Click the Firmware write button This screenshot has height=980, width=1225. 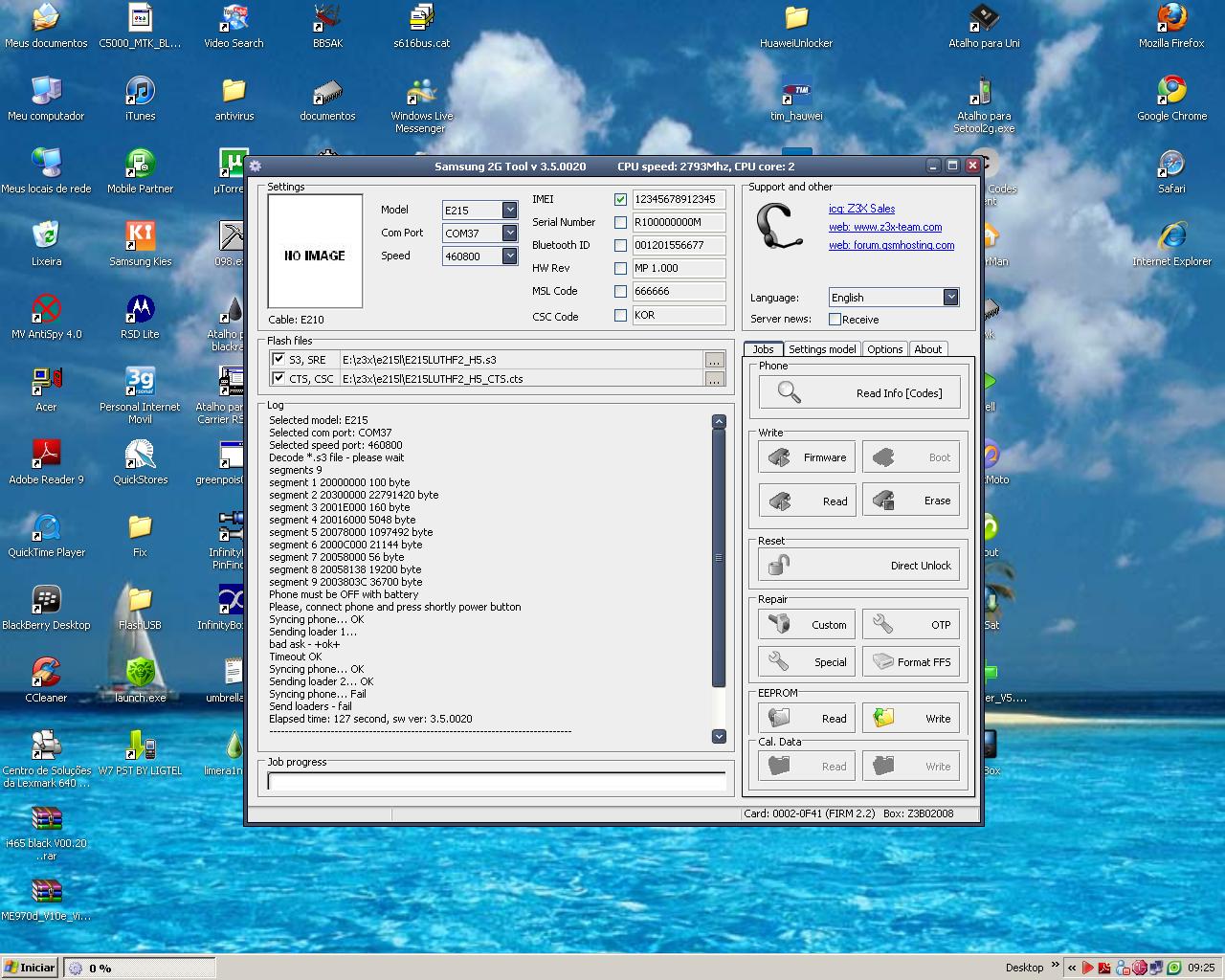click(x=807, y=457)
